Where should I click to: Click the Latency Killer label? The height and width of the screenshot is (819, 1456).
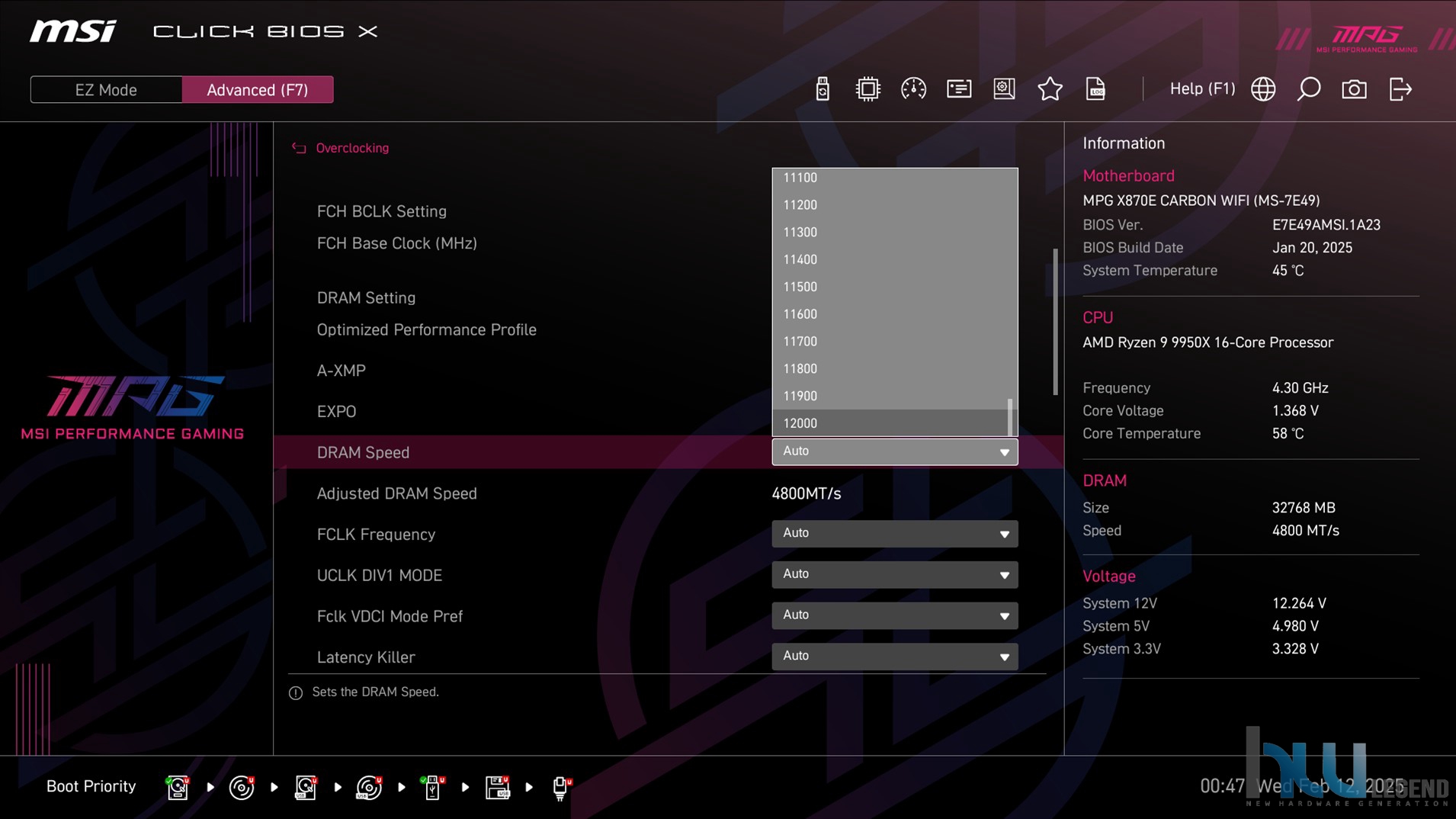(366, 657)
